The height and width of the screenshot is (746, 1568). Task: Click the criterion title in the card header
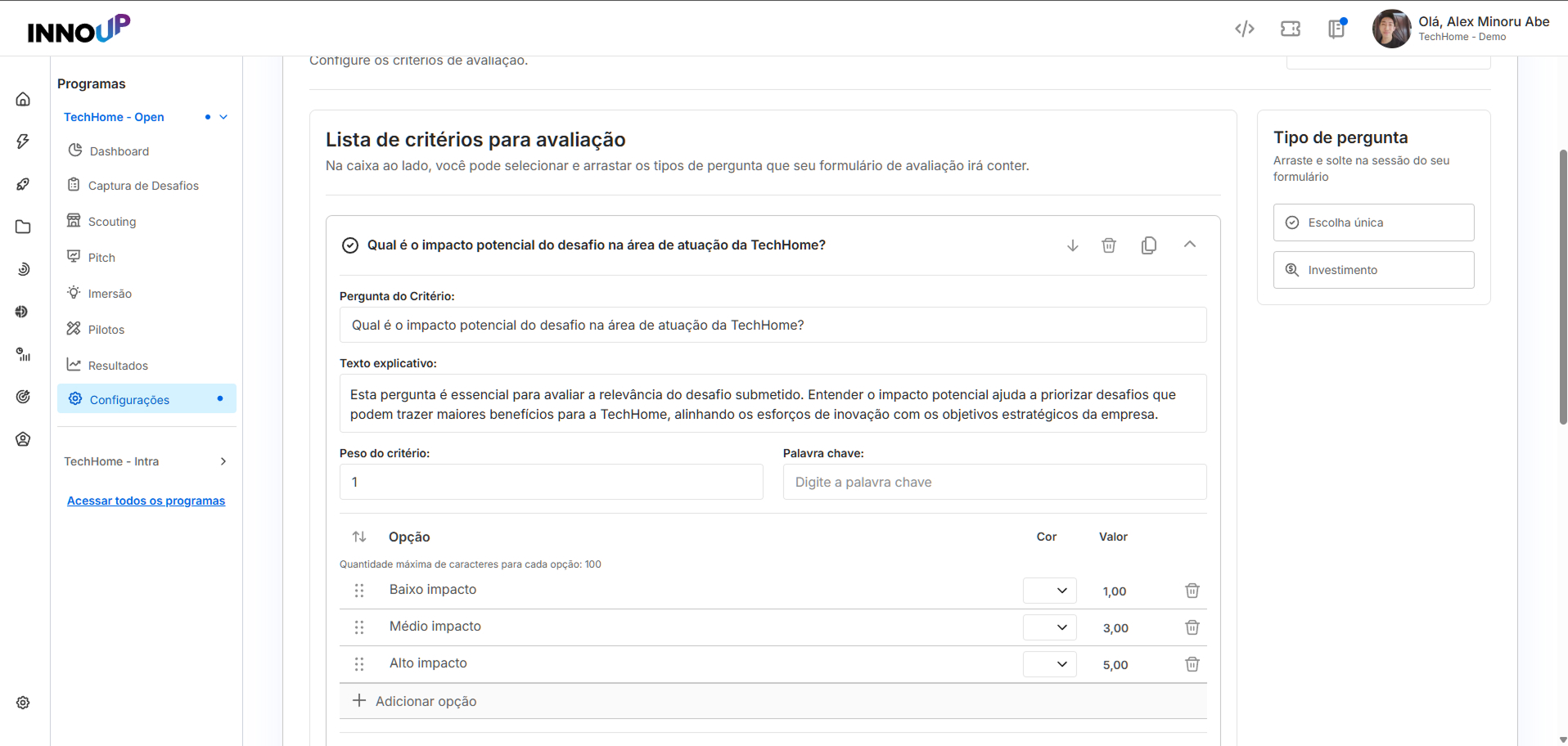click(597, 245)
